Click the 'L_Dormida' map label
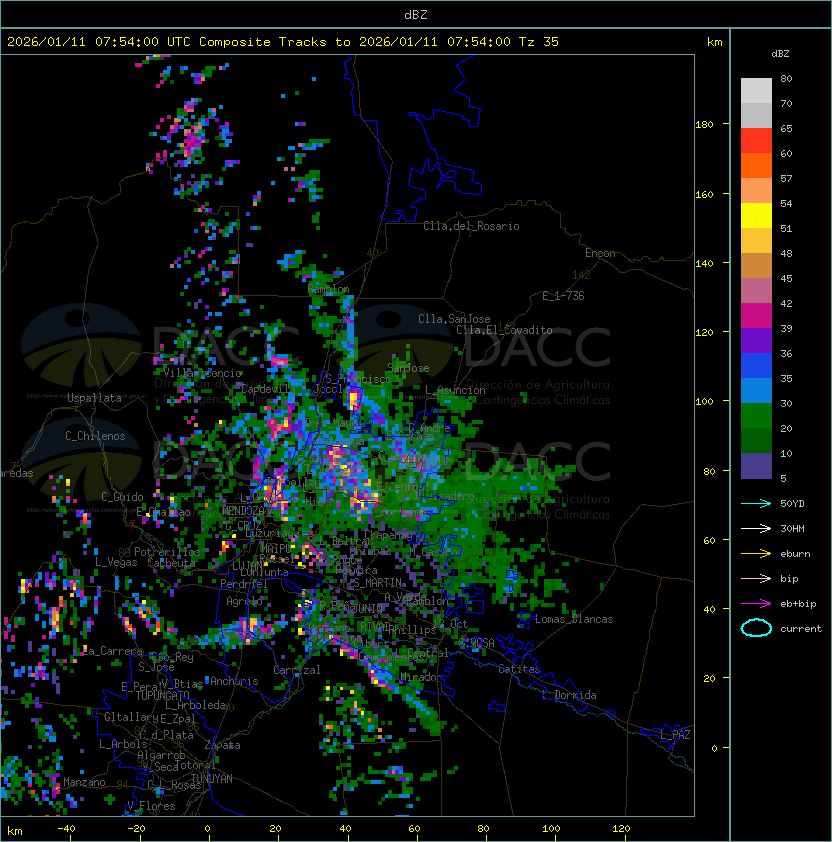The image size is (832, 842). click(x=569, y=695)
